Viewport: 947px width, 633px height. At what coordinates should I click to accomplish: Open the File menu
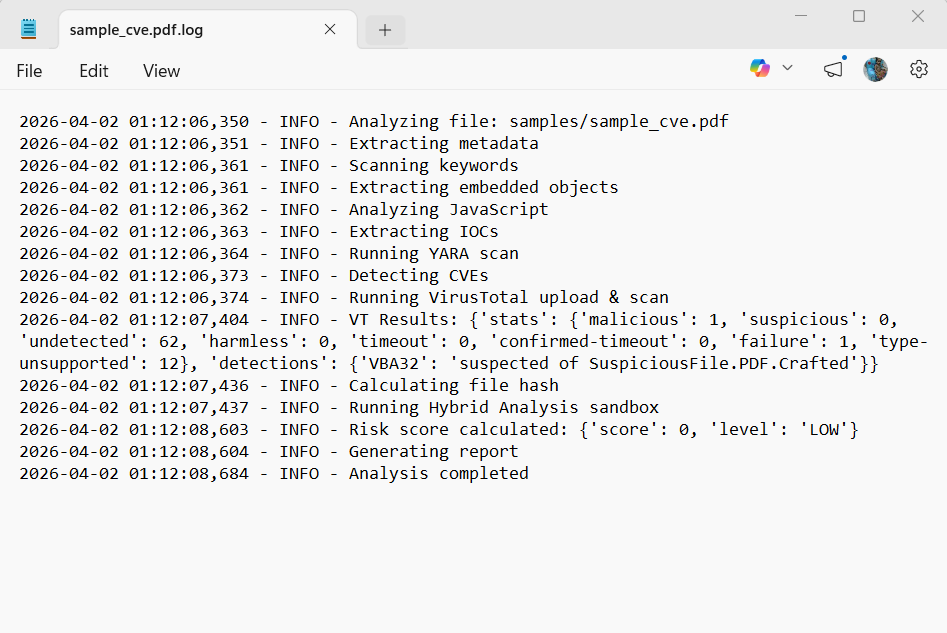(29, 71)
